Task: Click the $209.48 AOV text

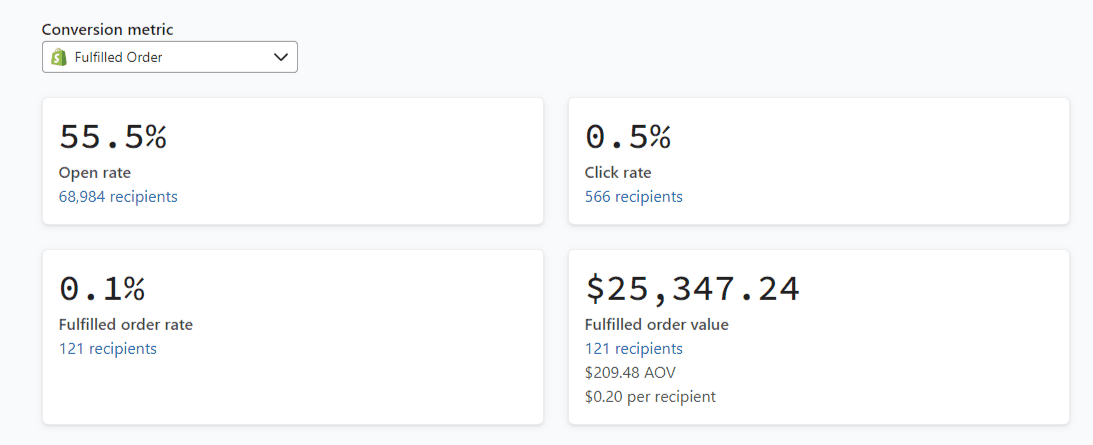Action: click(x=630, y=373)
